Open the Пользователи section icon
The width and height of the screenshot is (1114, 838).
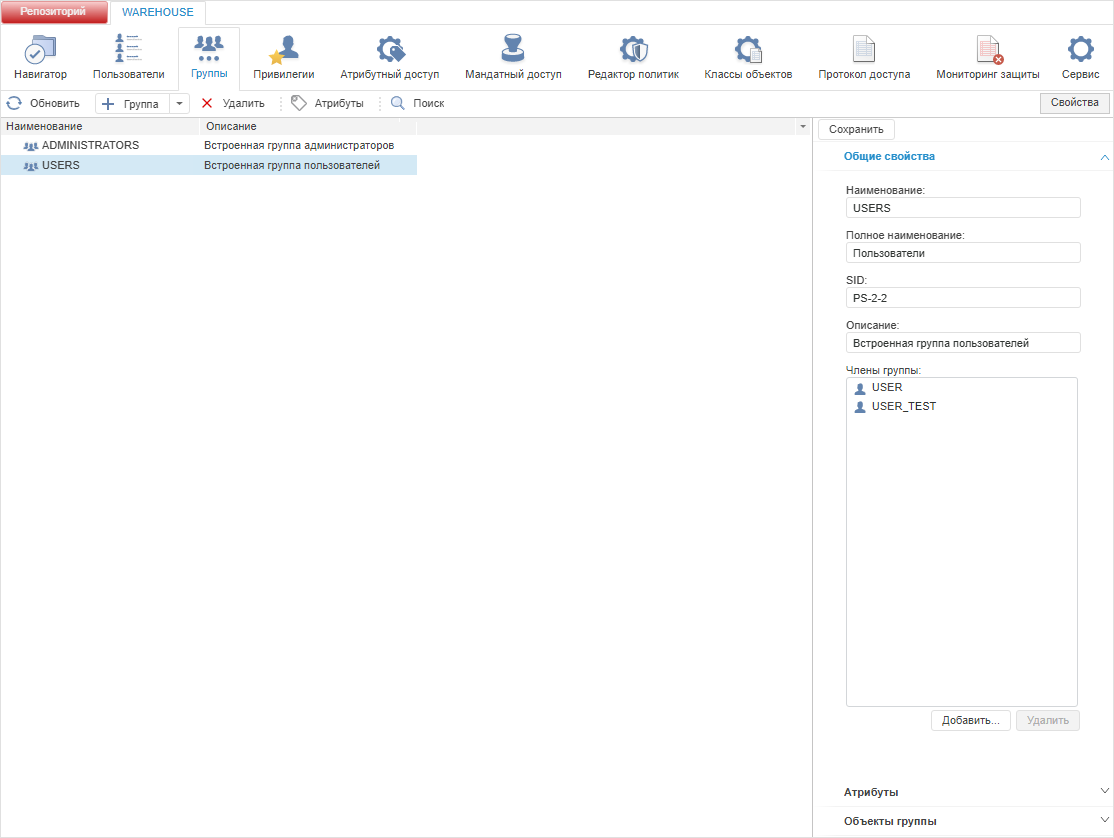pyautogui.click(x=128, y=48)
